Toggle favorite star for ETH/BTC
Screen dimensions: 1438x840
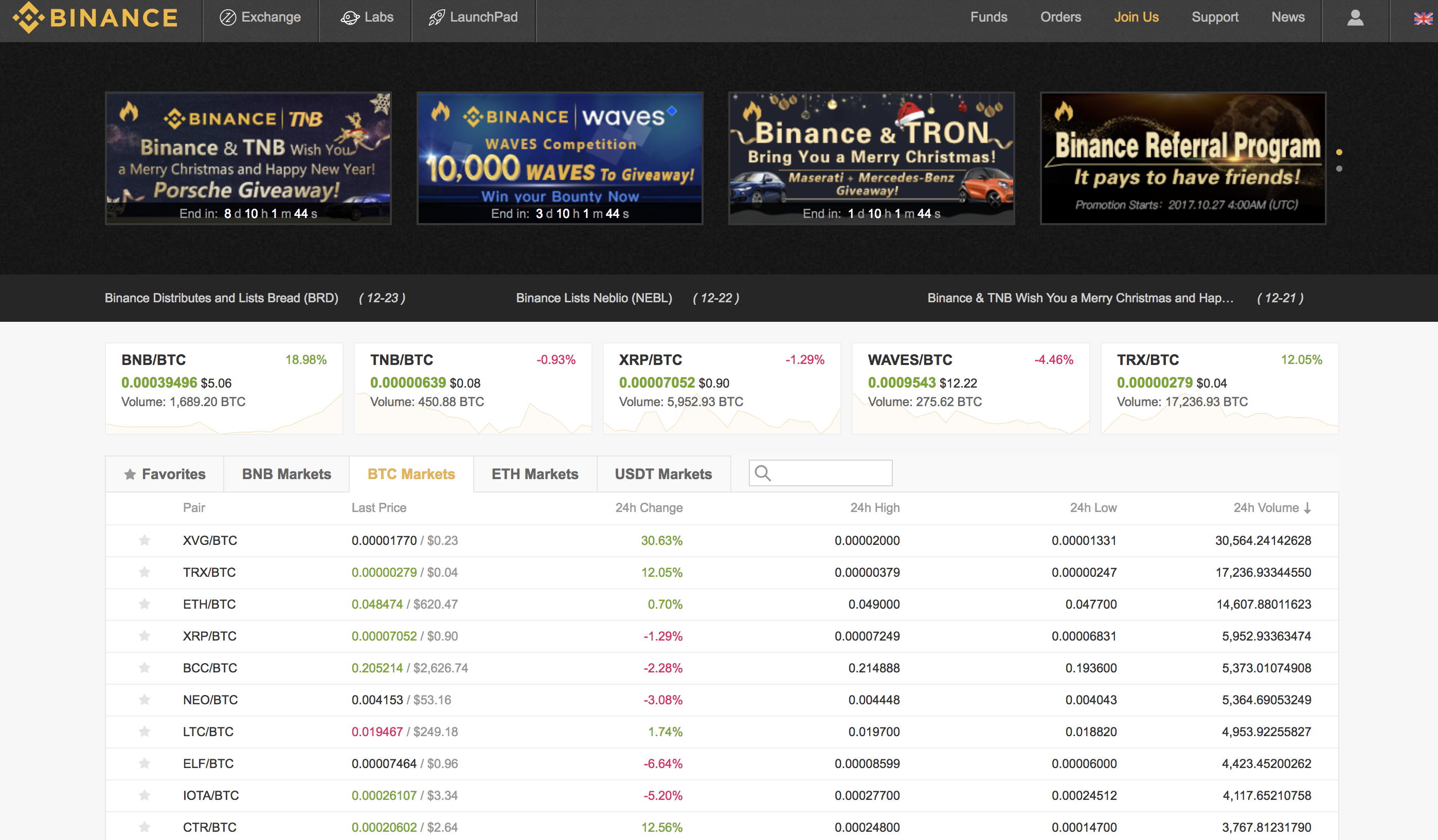(x=145, y=604)
